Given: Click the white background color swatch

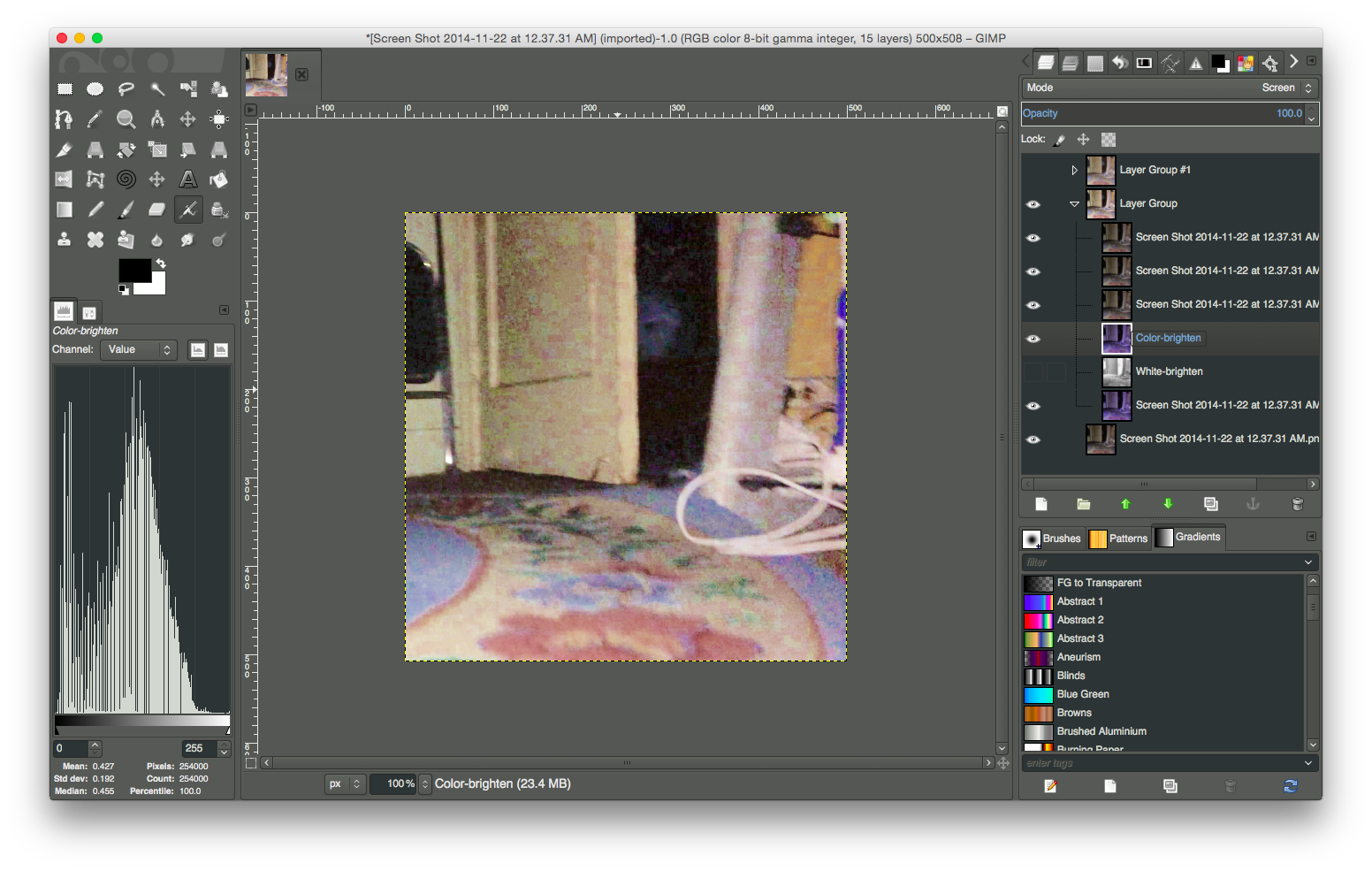Looking at the screenshot, I should pos(156,287).
